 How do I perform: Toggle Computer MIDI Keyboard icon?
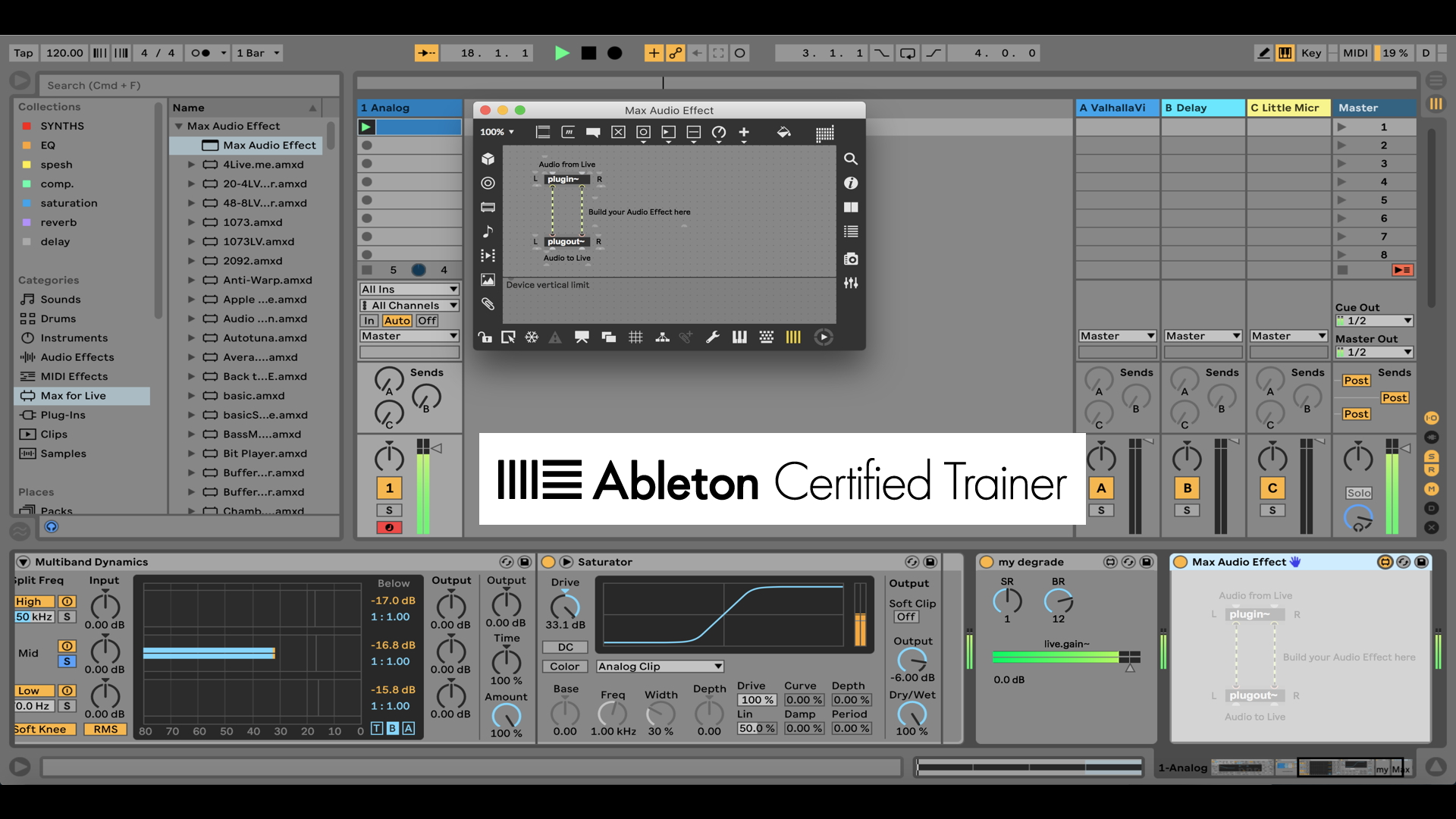pos(1285,53)
